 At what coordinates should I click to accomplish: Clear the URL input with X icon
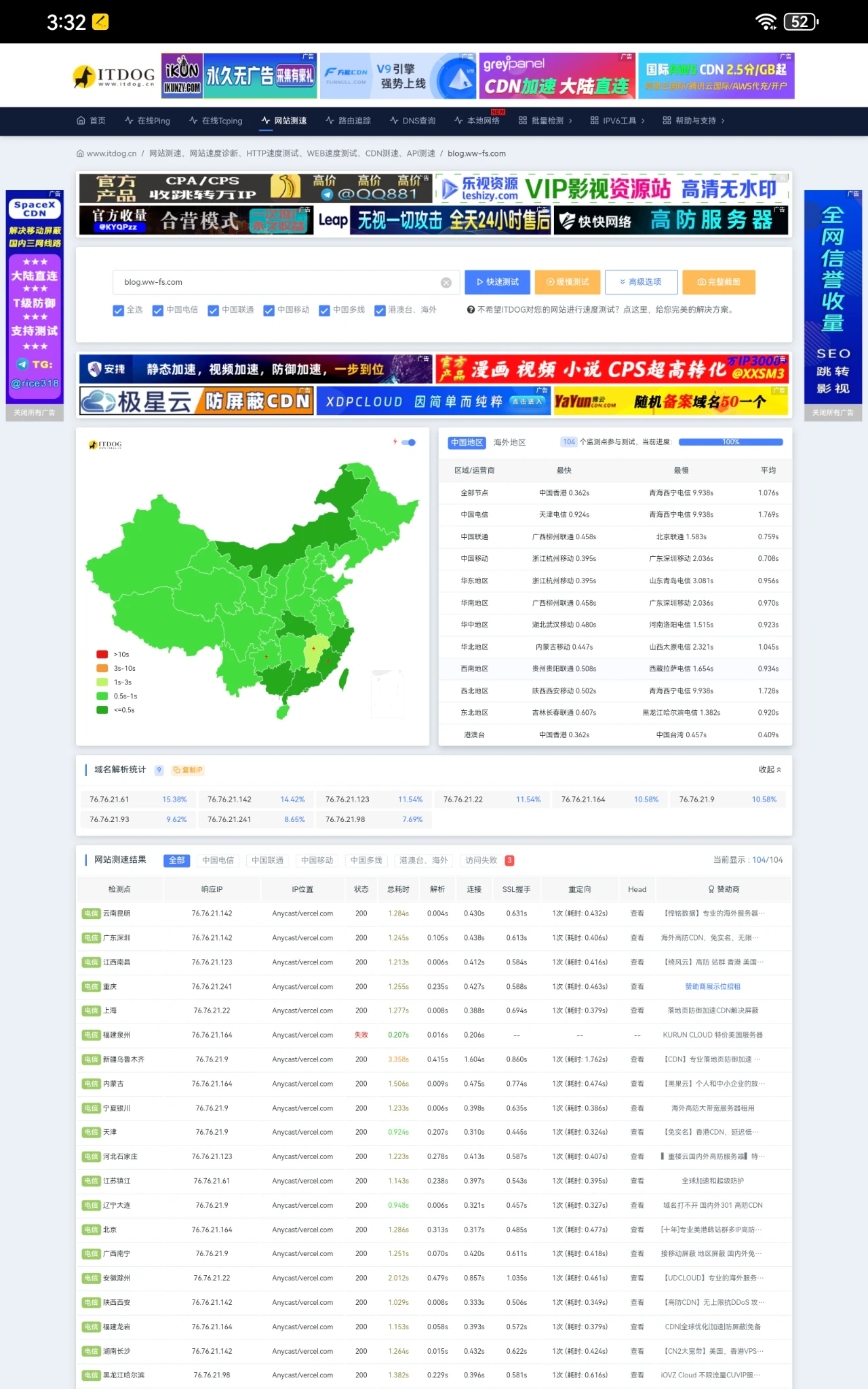(446, 283)
